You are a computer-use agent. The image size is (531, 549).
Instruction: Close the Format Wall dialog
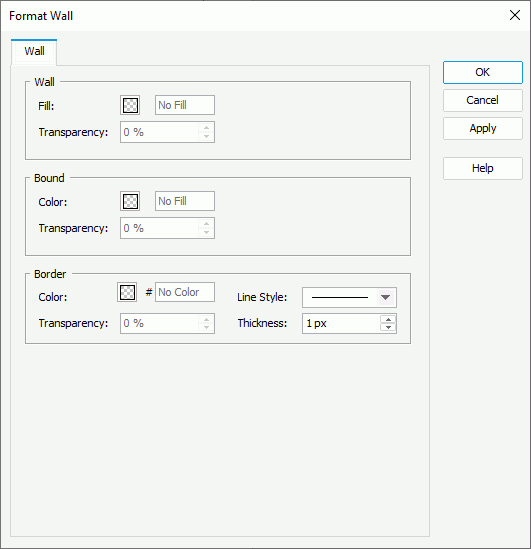pyautogui.click(x=515, y=15)
